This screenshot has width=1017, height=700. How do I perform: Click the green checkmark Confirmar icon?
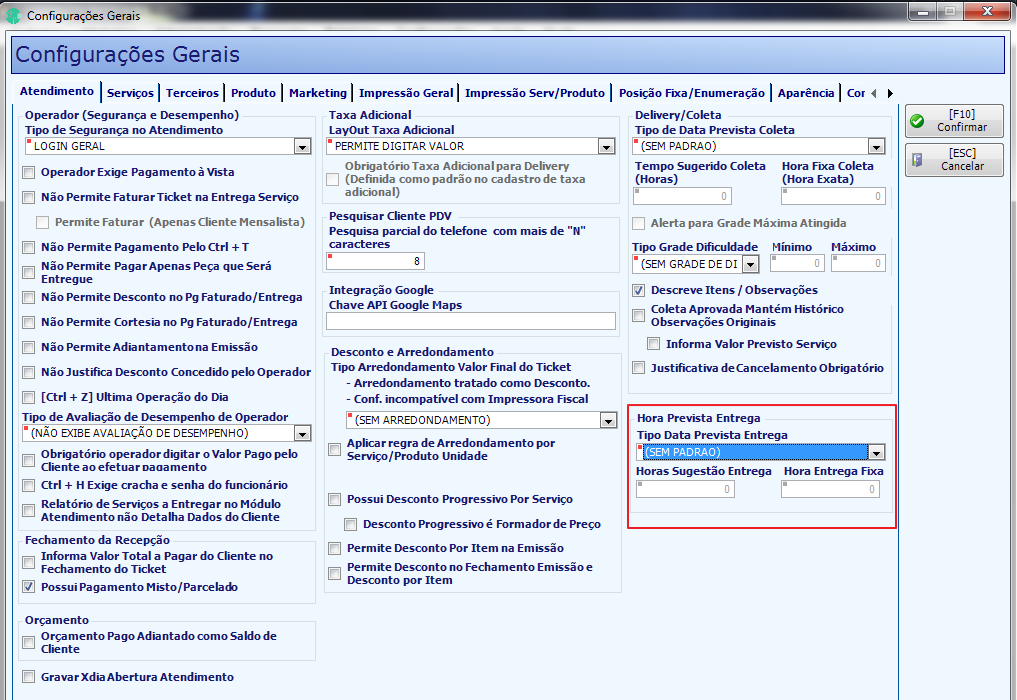point(917,121)
